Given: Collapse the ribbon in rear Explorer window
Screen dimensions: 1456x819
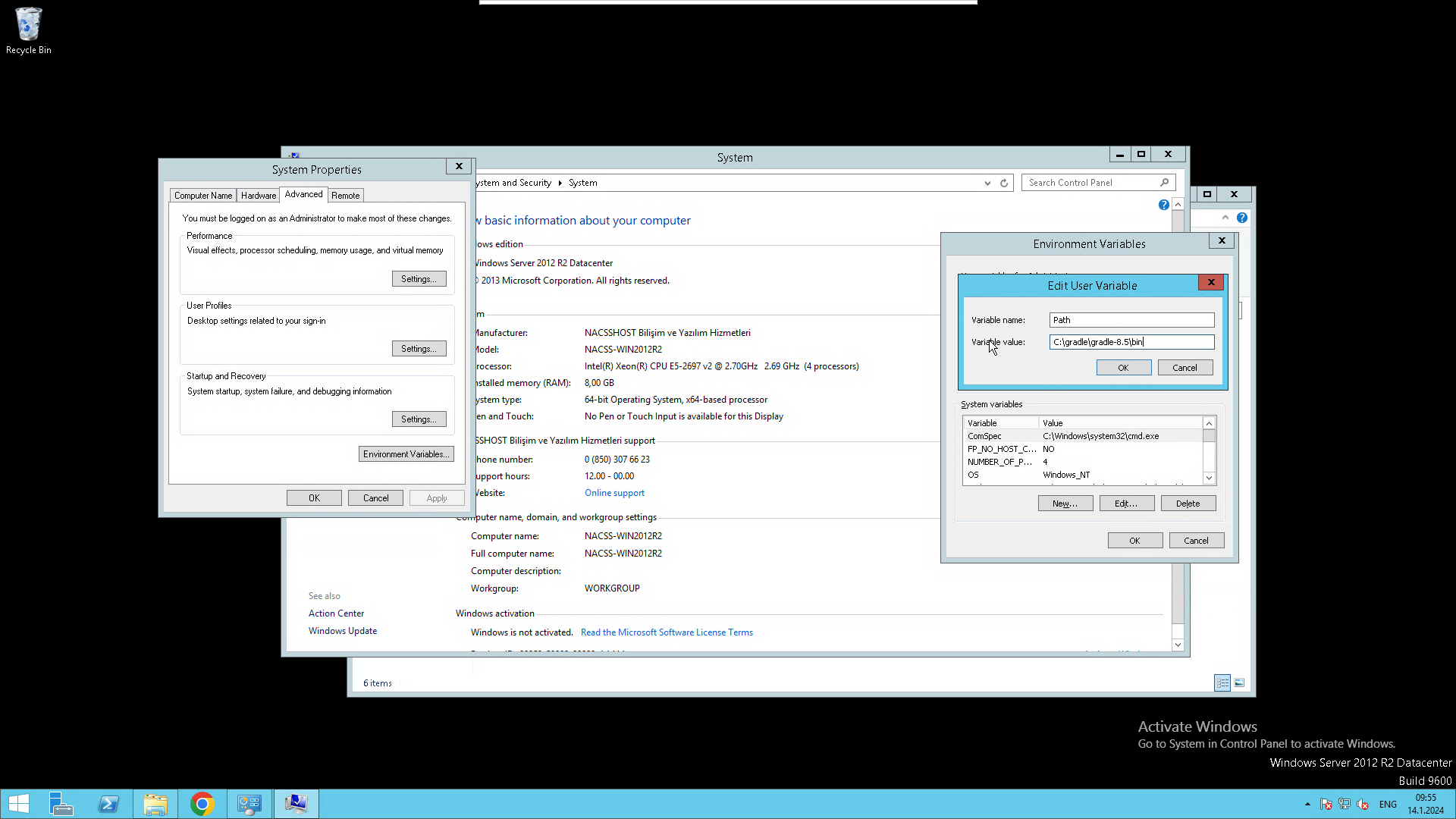Looking at the screenshot, I should (x=1225, y=218).
